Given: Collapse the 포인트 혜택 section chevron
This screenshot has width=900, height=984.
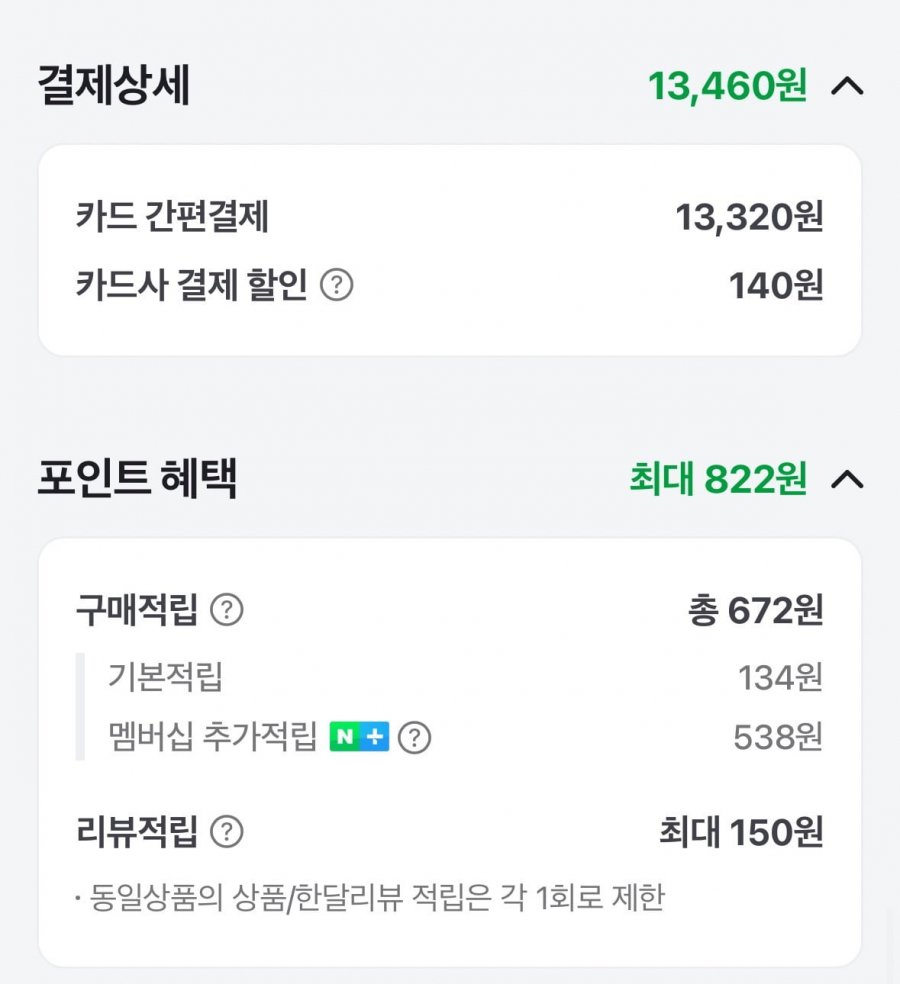Looking at the screenshot, I should pos(847,479).
